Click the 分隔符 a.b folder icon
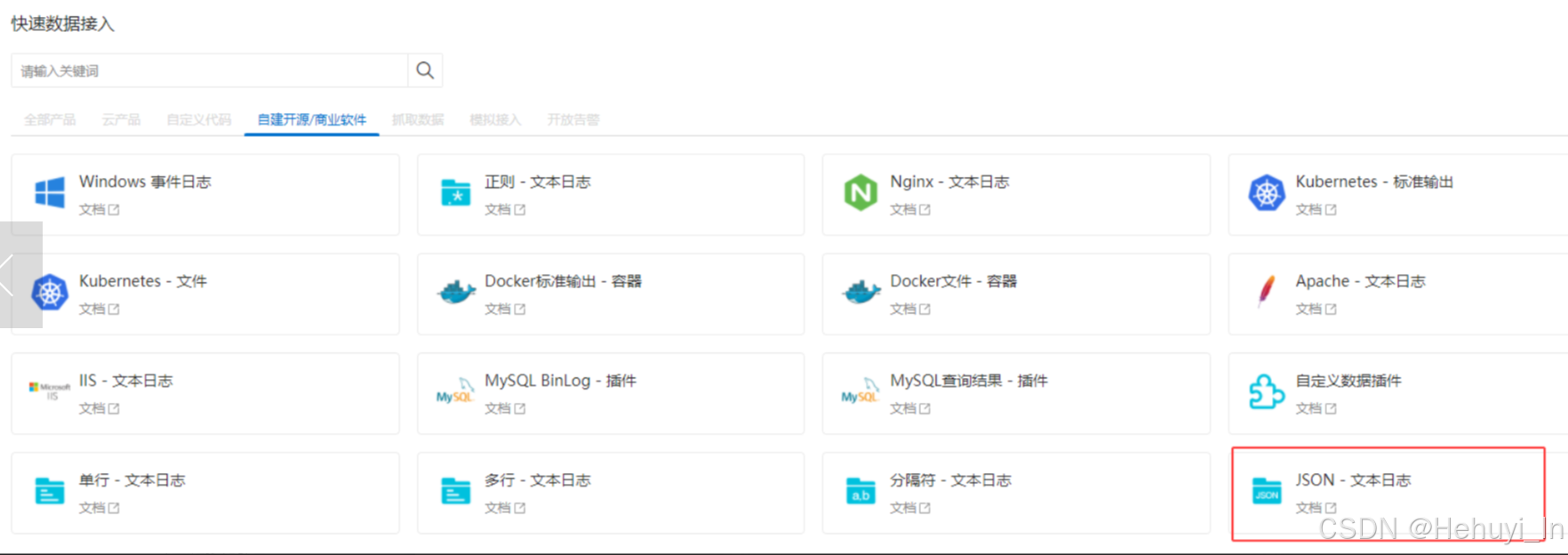This screenshot has height=555, width=1568. click(861, 491)
